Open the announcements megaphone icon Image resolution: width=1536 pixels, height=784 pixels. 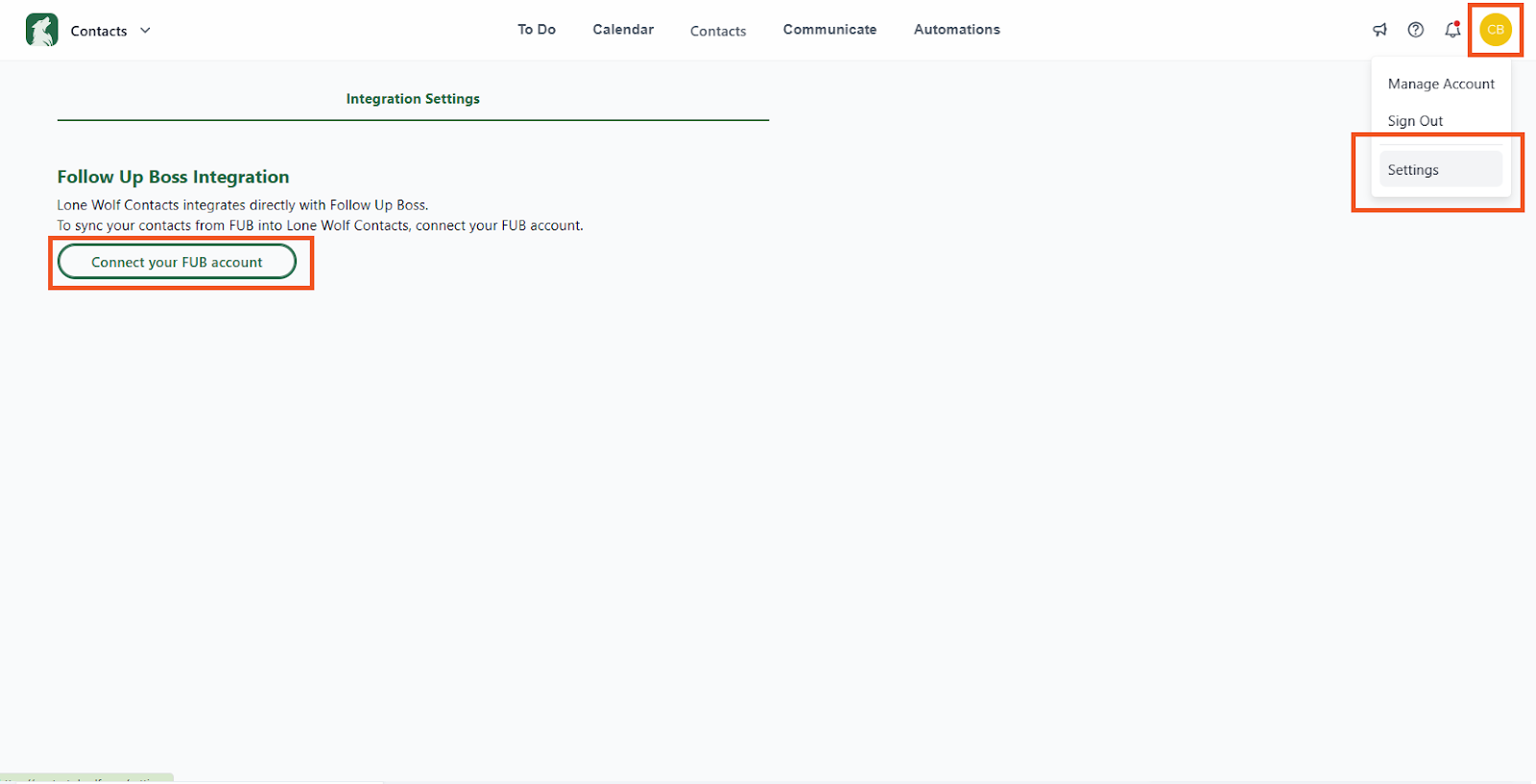coord(1380,30)
